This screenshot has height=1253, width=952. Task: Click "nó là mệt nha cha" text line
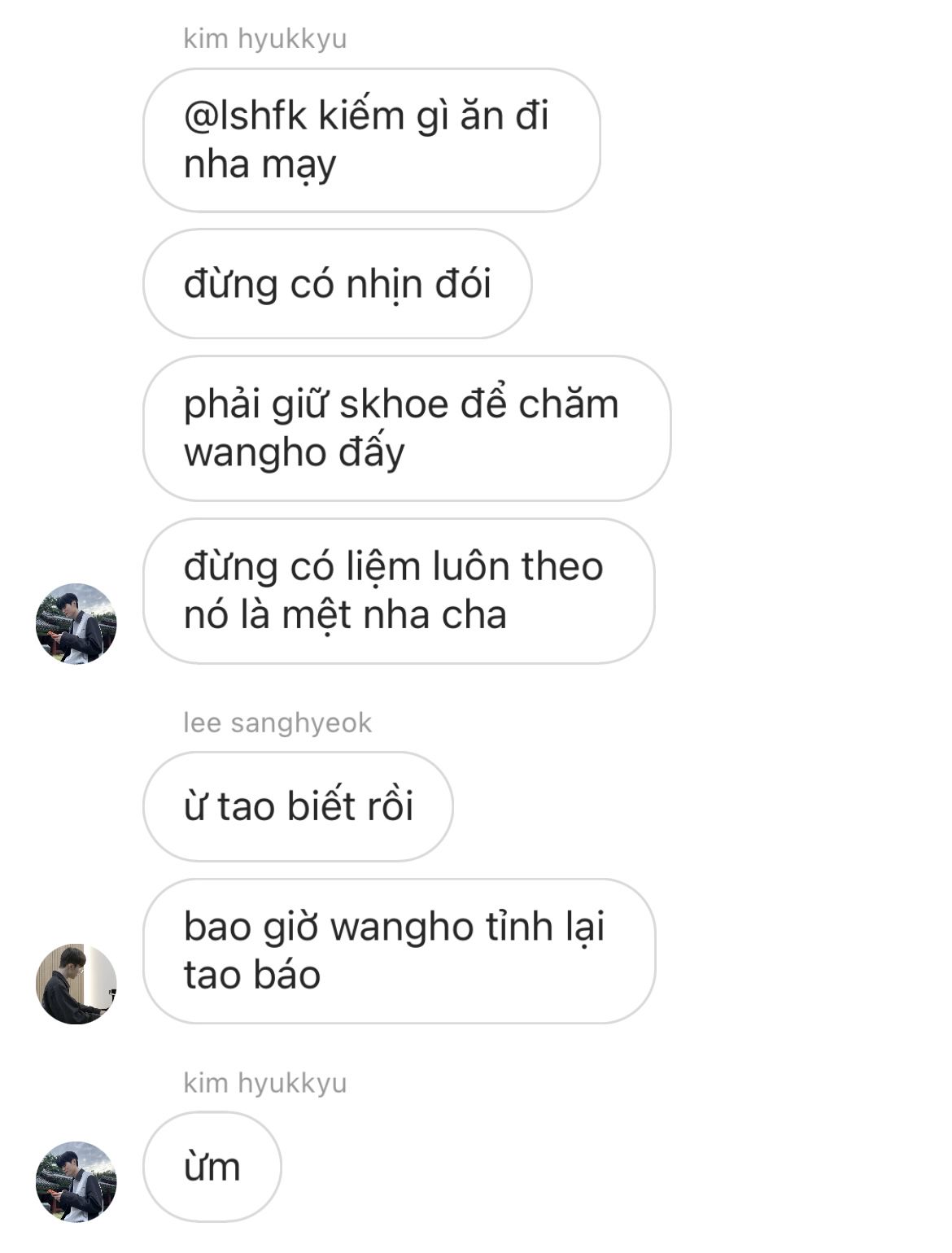[345, 615]
